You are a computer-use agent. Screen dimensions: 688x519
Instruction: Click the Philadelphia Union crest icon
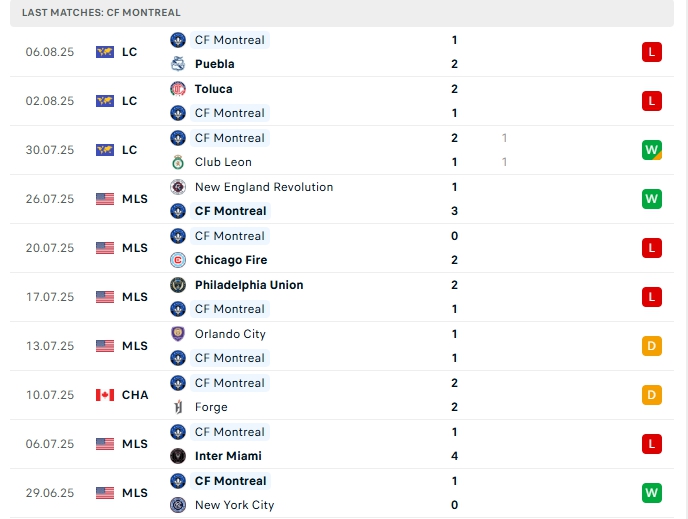pyautogui.click(x=178, y=285)
